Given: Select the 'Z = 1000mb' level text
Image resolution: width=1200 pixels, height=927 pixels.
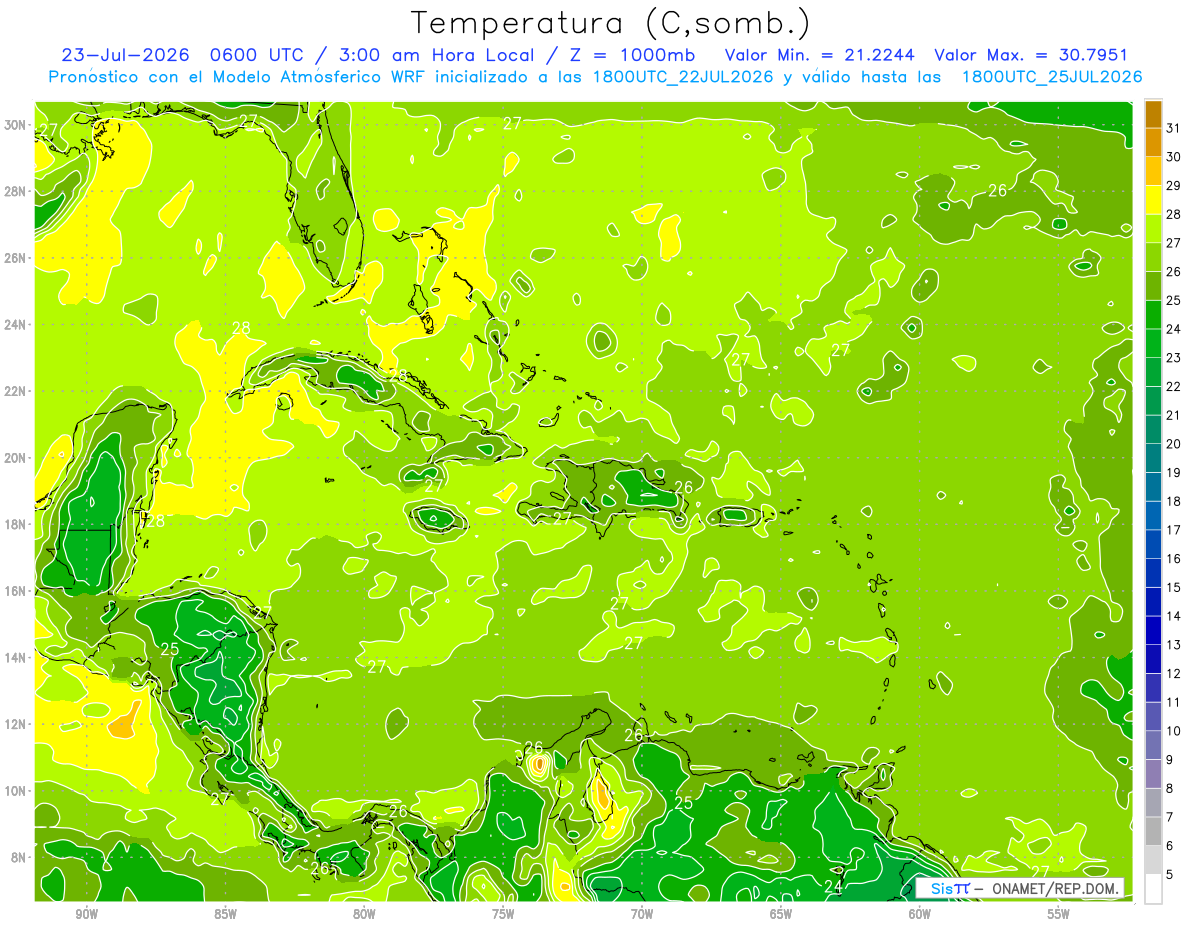Looking at the screenshot, I should pyautogui.click(x=631, y=55).
